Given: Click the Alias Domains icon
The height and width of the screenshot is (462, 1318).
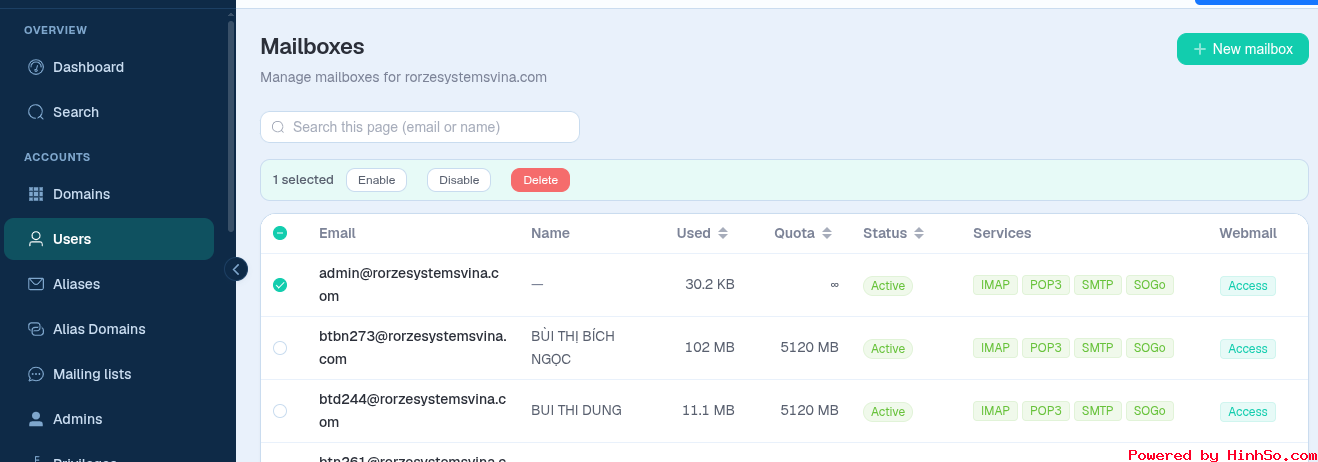Looking at the screenshot, I should click(36, 329).
